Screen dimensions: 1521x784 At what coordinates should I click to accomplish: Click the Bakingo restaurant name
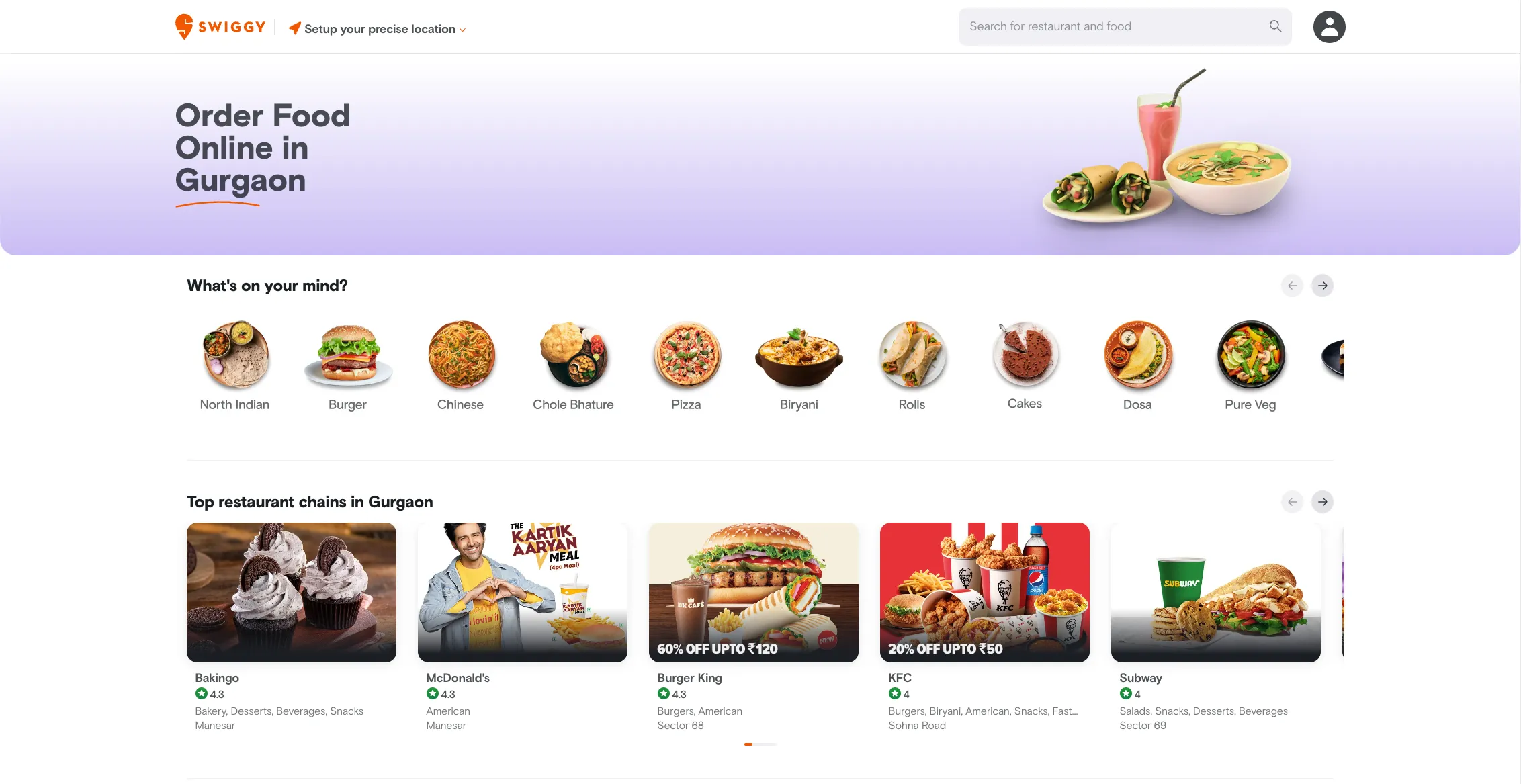[x=217, y=678]
